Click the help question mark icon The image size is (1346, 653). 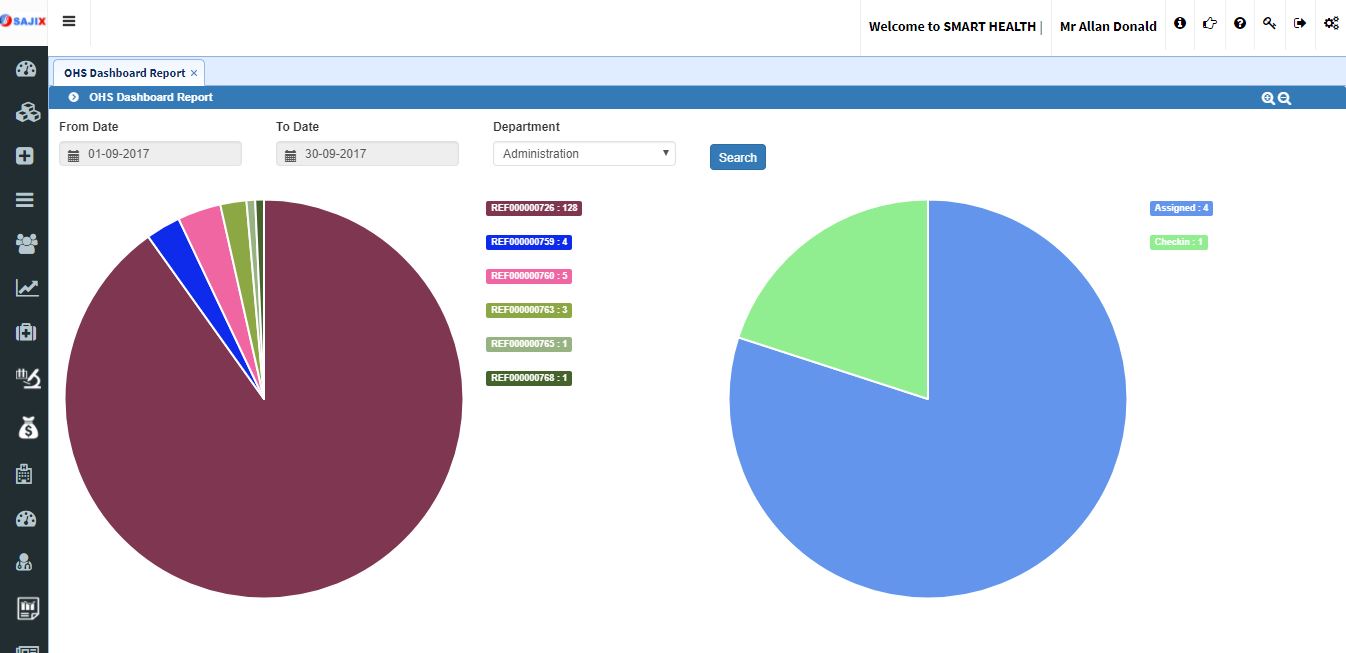click(x=1240, y=23)
